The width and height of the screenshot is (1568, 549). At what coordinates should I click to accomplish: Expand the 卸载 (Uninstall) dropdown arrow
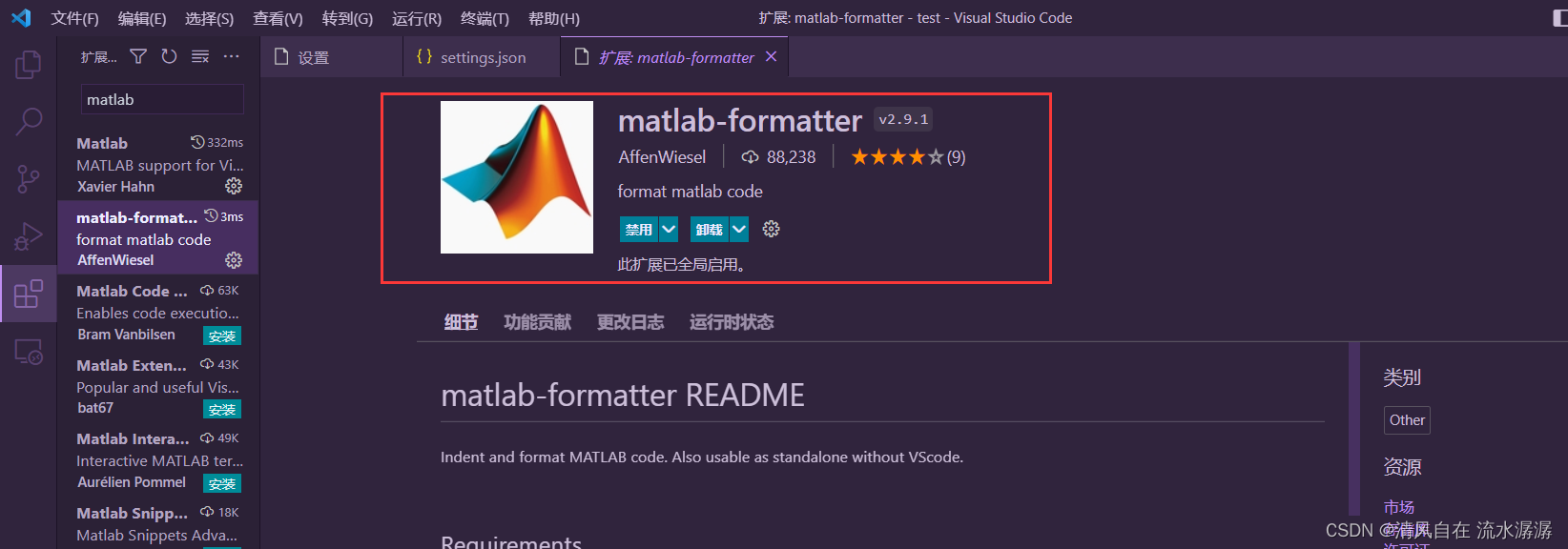pyautogui.click(x=739, y=229)
